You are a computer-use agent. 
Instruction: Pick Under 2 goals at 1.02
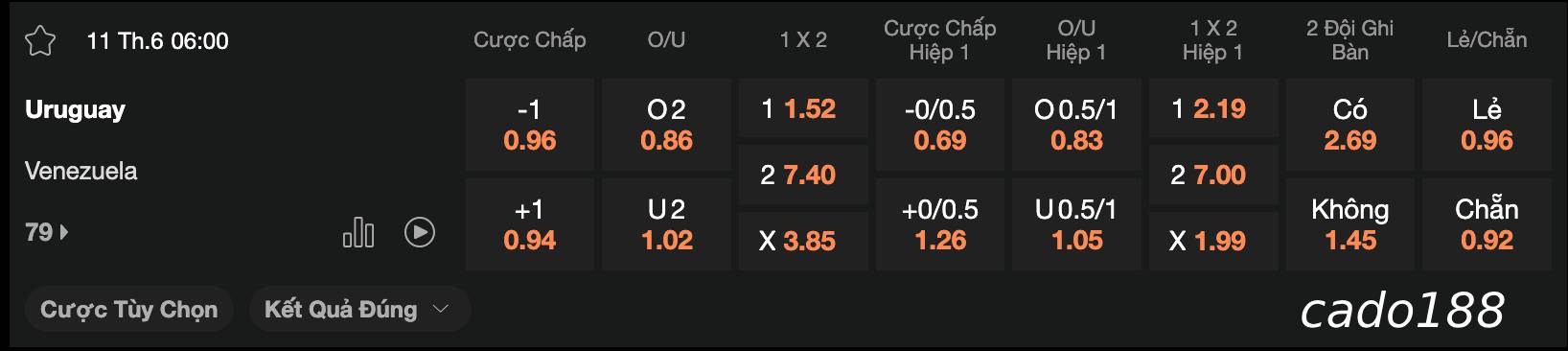point(667,224)
